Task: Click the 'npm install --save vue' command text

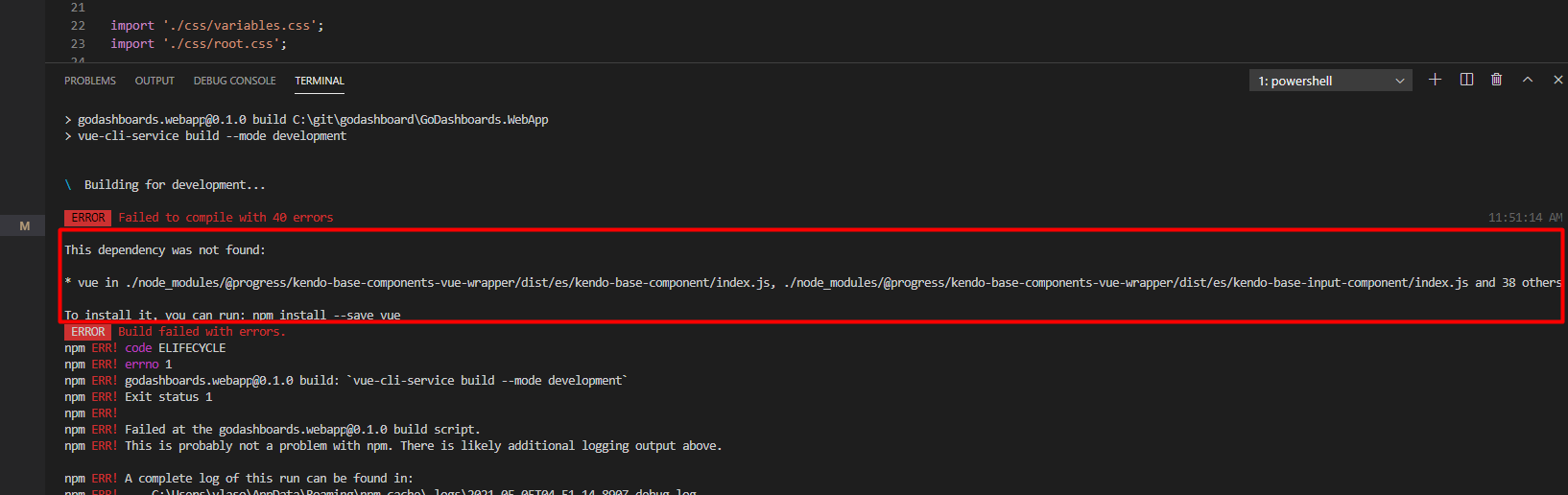Action: click(326, 315)
